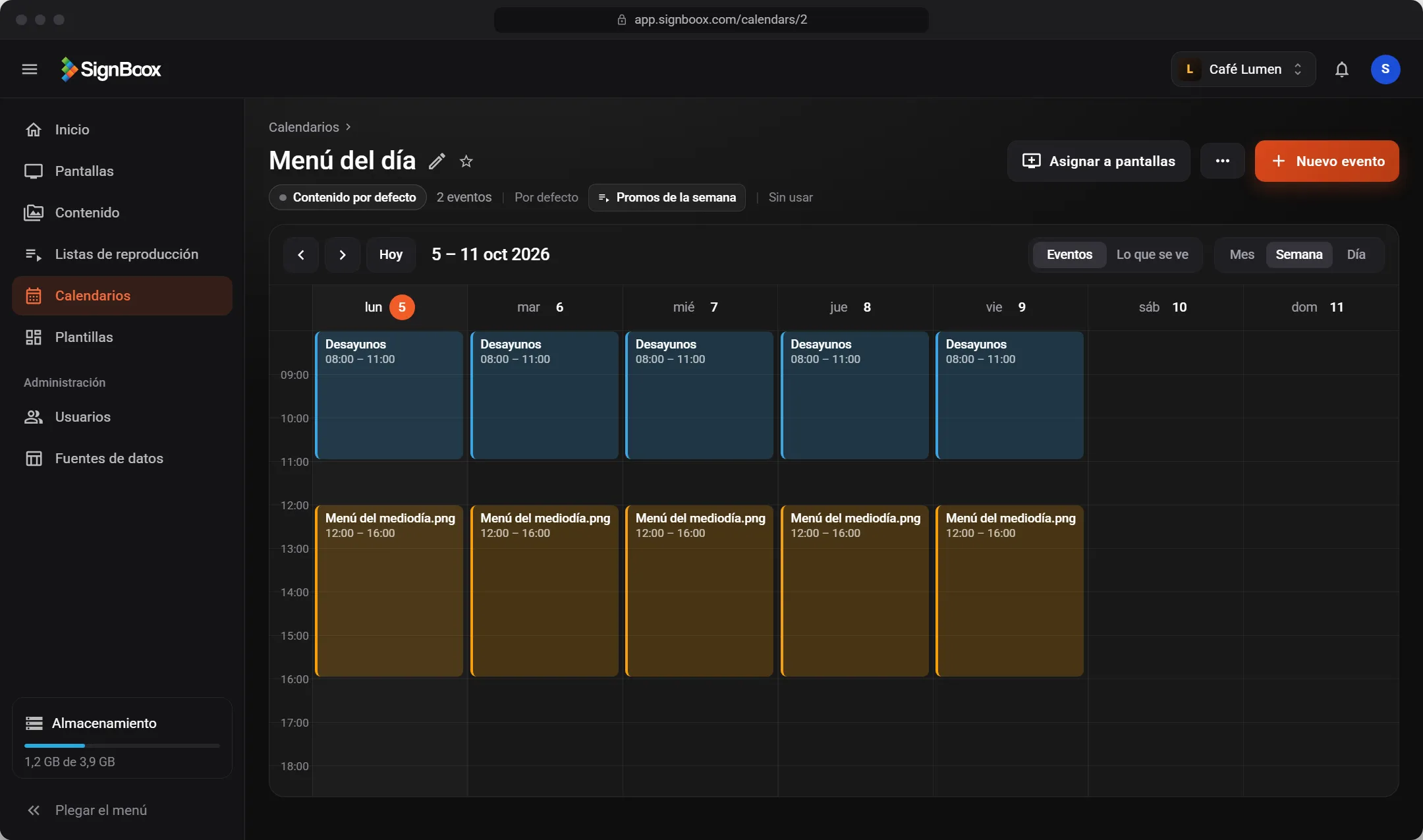Click the Plantillas template icon
The height and width of the screenshot is (840, 1423).
click(x=34, y=337)
